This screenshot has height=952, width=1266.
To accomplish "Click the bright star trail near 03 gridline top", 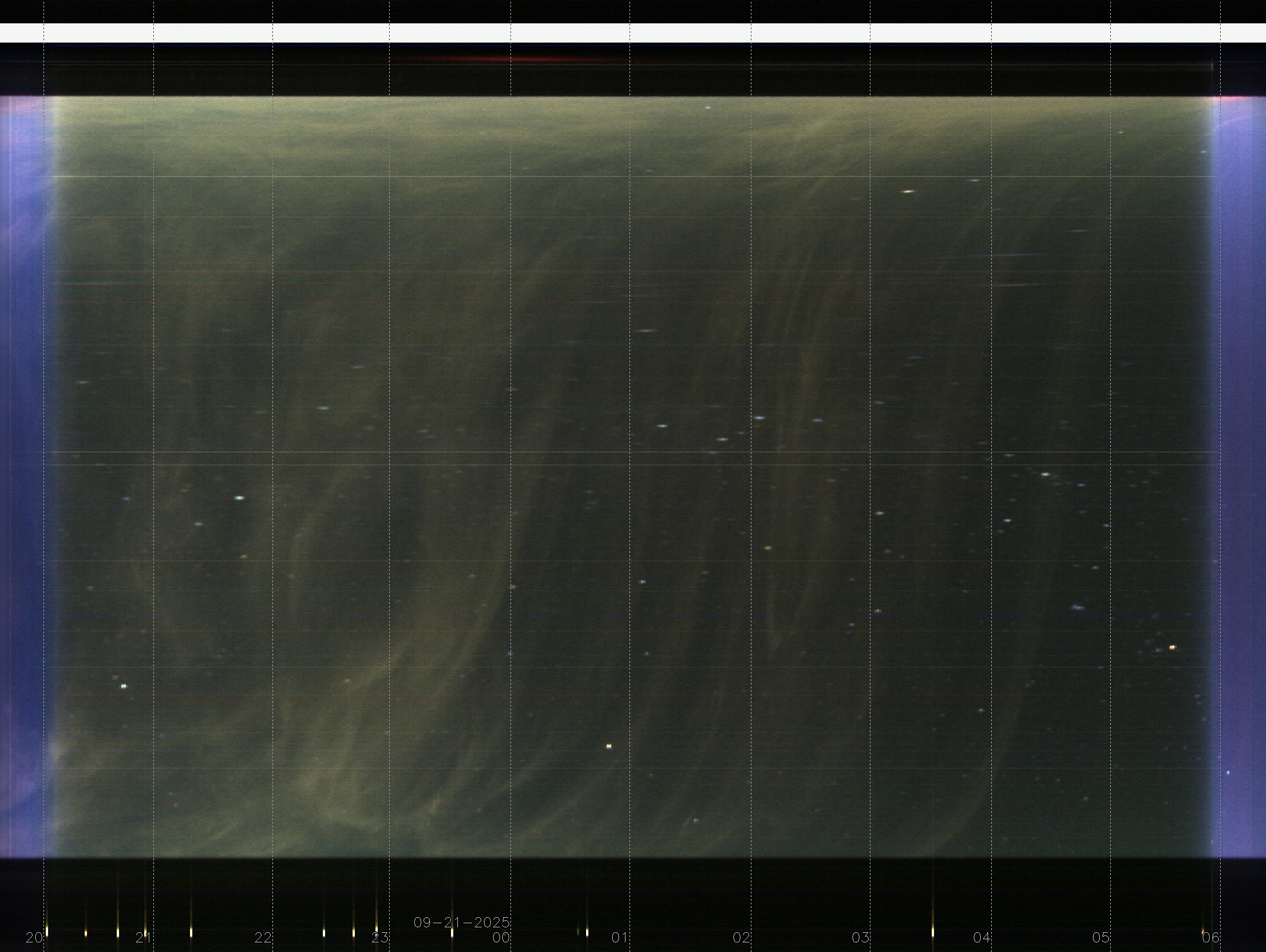I will point(907,191).
